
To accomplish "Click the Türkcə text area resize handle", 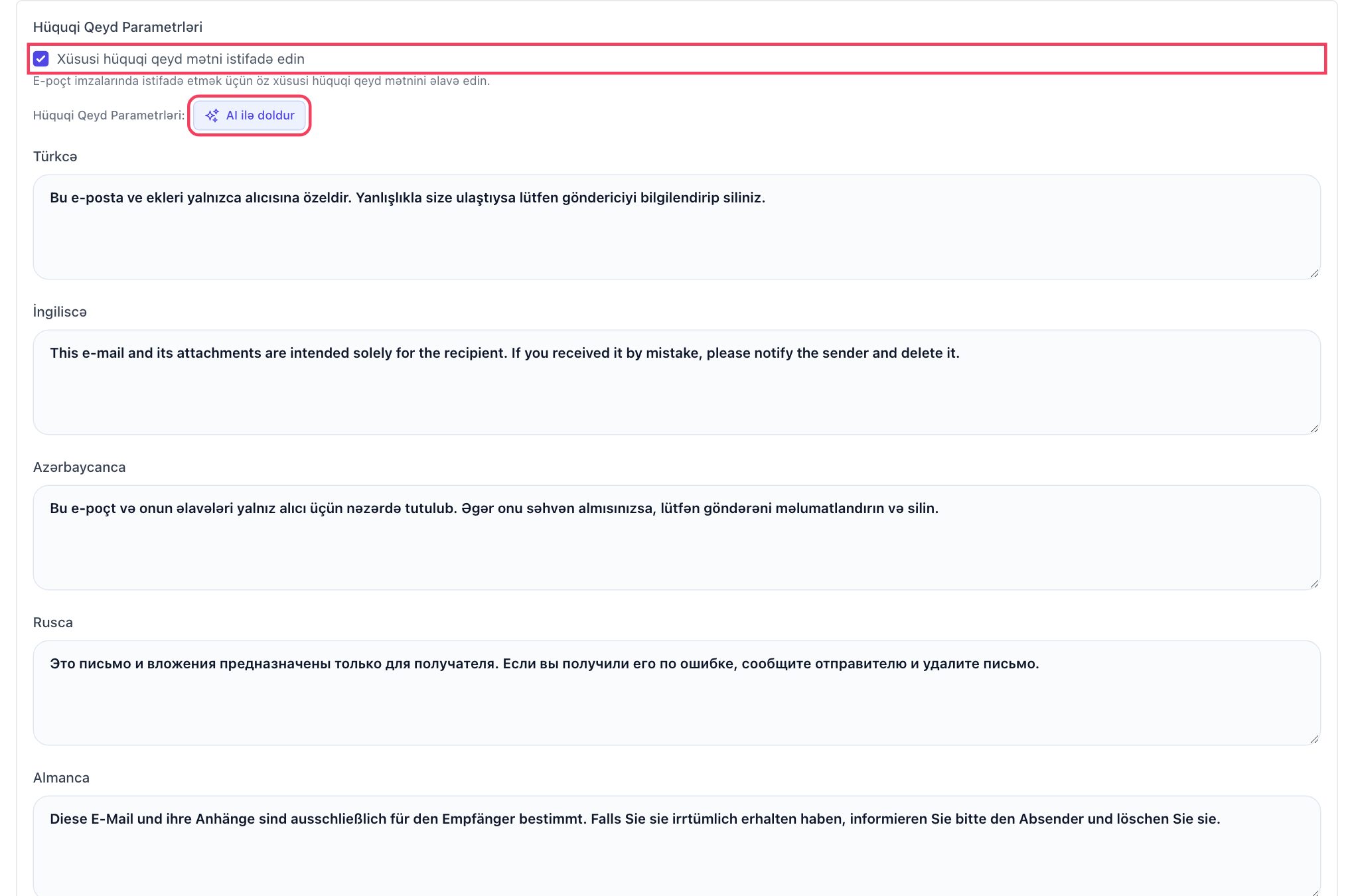I will point(1314,273).
